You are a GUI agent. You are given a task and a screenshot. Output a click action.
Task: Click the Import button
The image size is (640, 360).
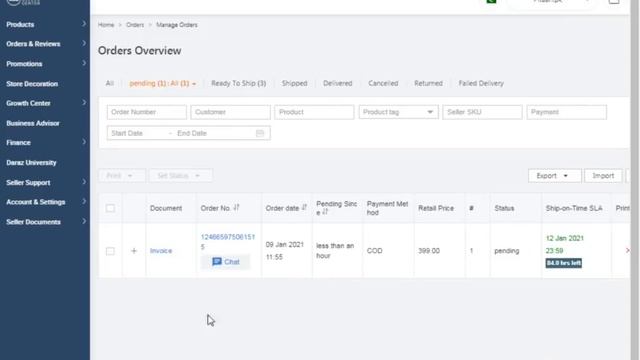click(603, 176)
